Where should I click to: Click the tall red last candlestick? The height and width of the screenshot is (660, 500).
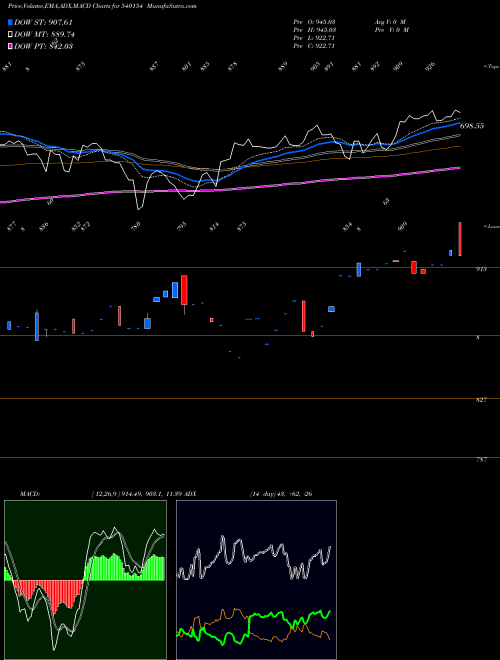pos(460,239)
